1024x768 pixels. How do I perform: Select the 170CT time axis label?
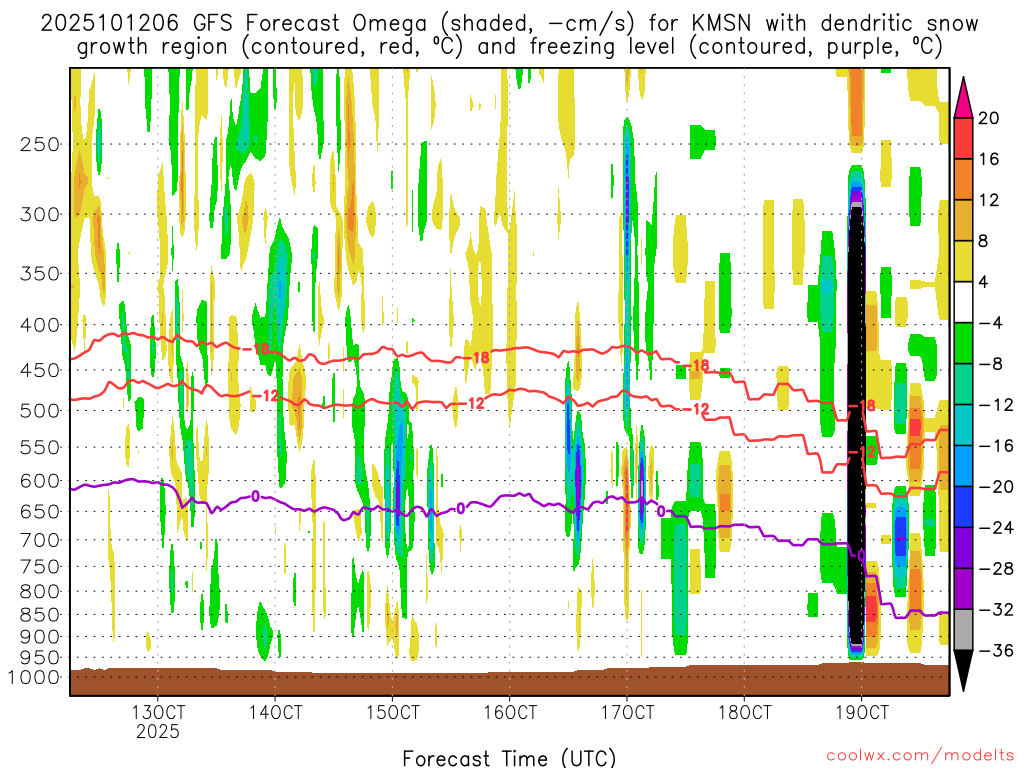coord(627,712)
